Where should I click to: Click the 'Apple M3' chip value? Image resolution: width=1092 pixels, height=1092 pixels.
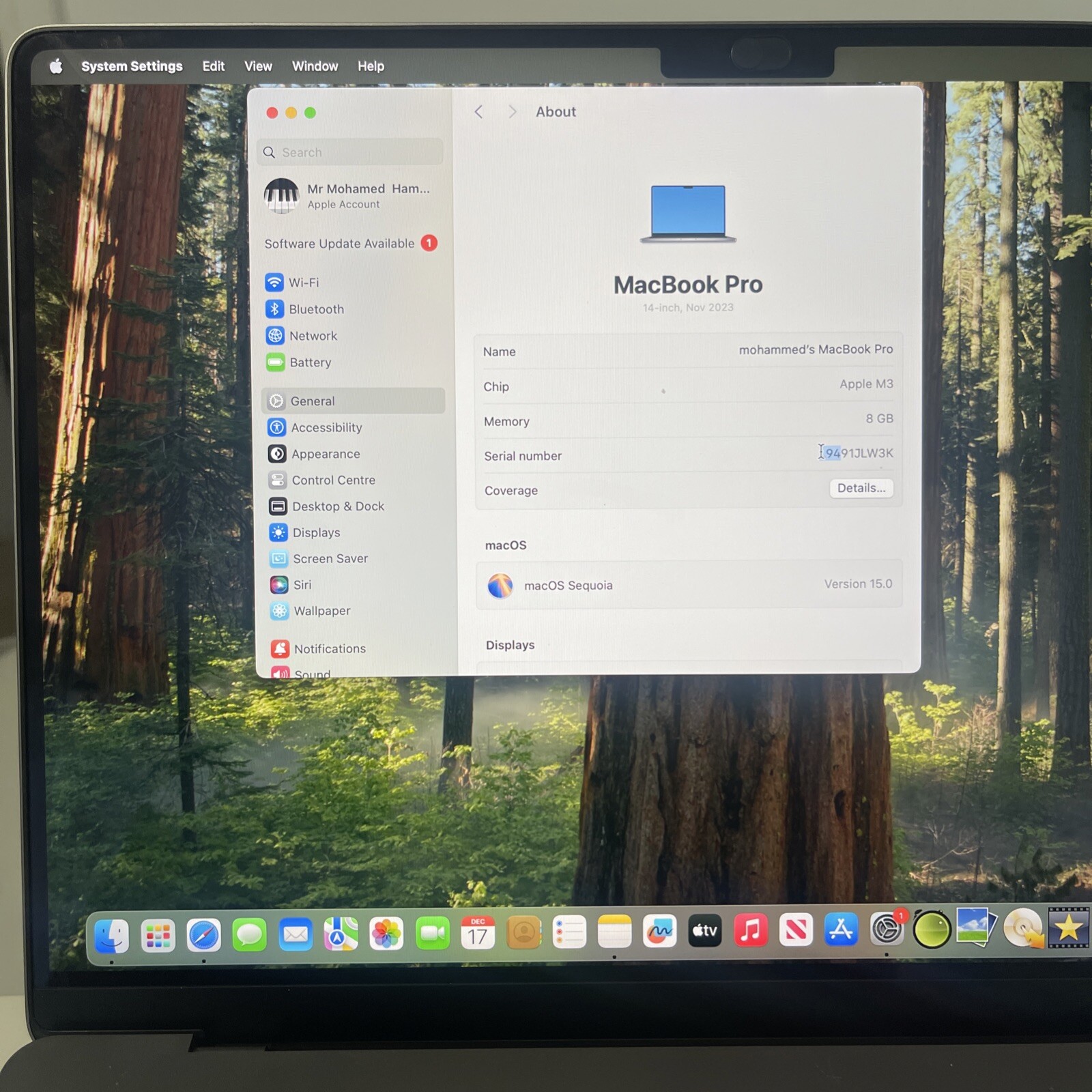pos(866,384)
